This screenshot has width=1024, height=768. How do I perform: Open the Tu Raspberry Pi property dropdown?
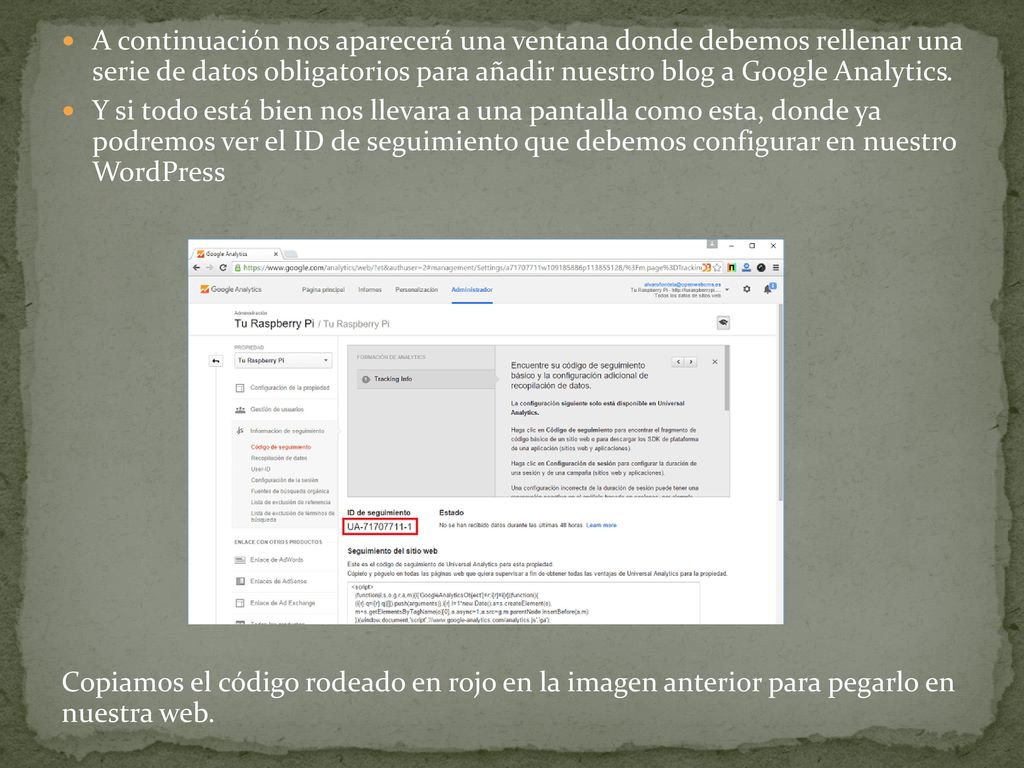(283, 360)
